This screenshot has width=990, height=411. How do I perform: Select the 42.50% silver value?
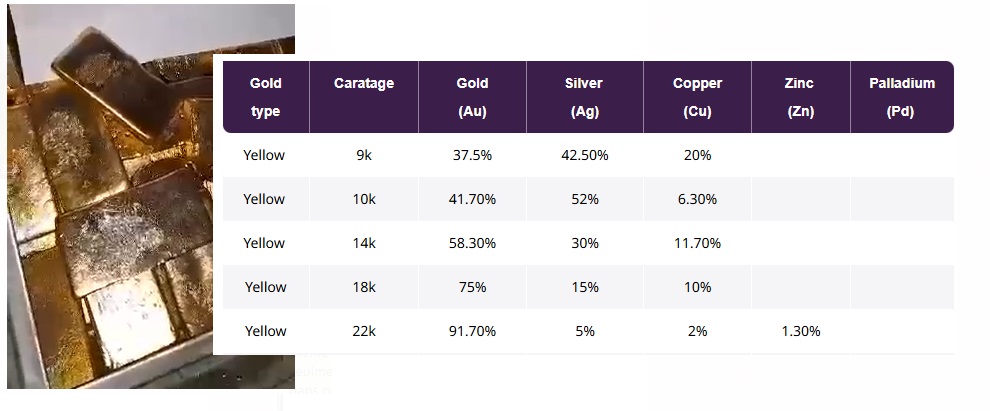(x=584, y=155)
